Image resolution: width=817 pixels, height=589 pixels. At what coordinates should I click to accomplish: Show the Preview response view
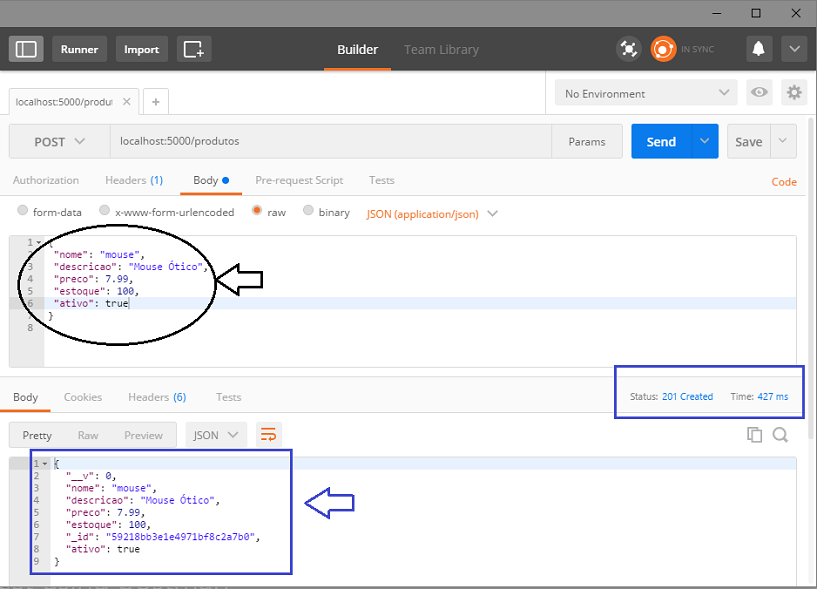(x=143, y=435)
